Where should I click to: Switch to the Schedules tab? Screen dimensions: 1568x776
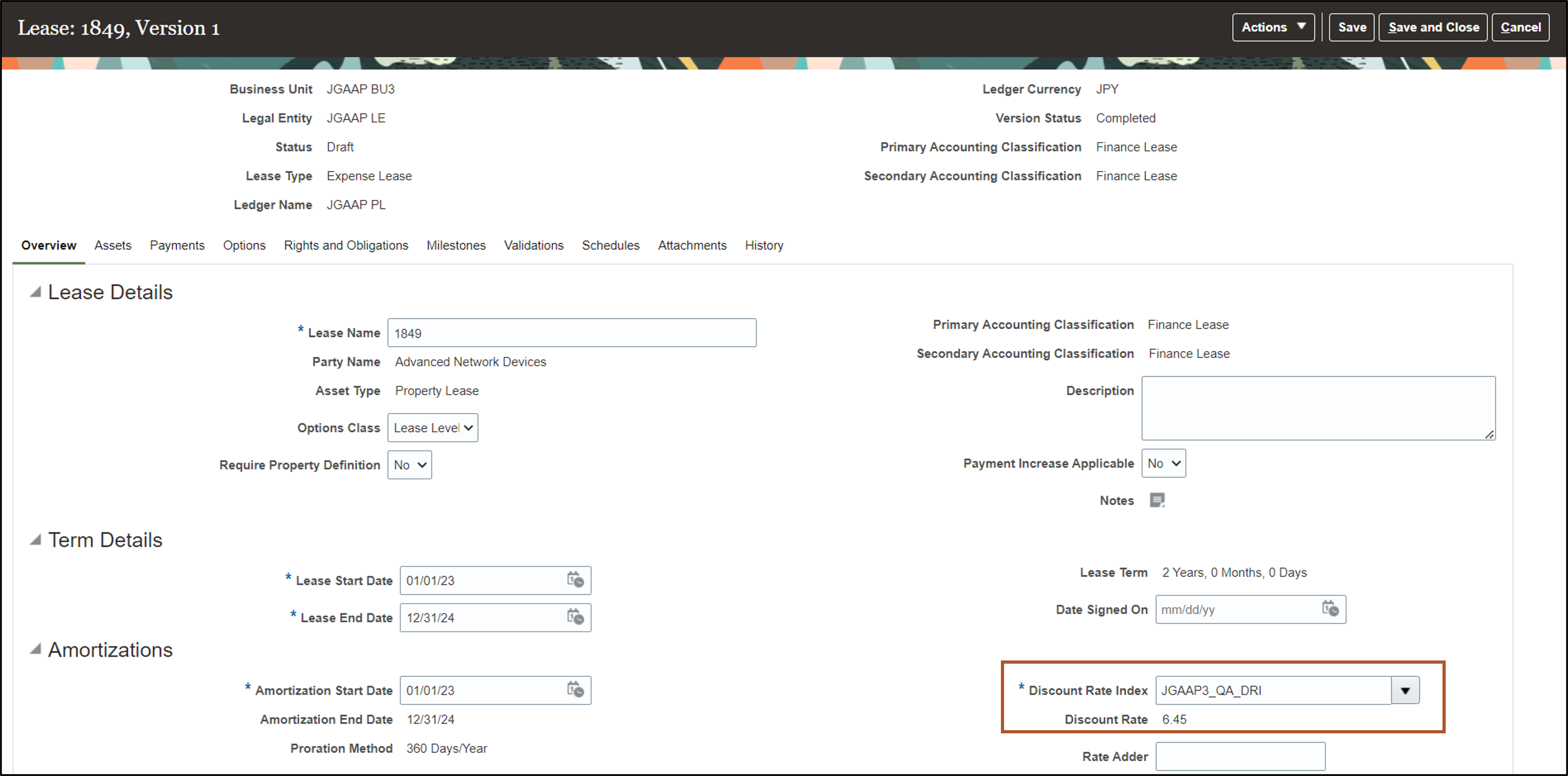pyautogui.click(x=610, y=245)
